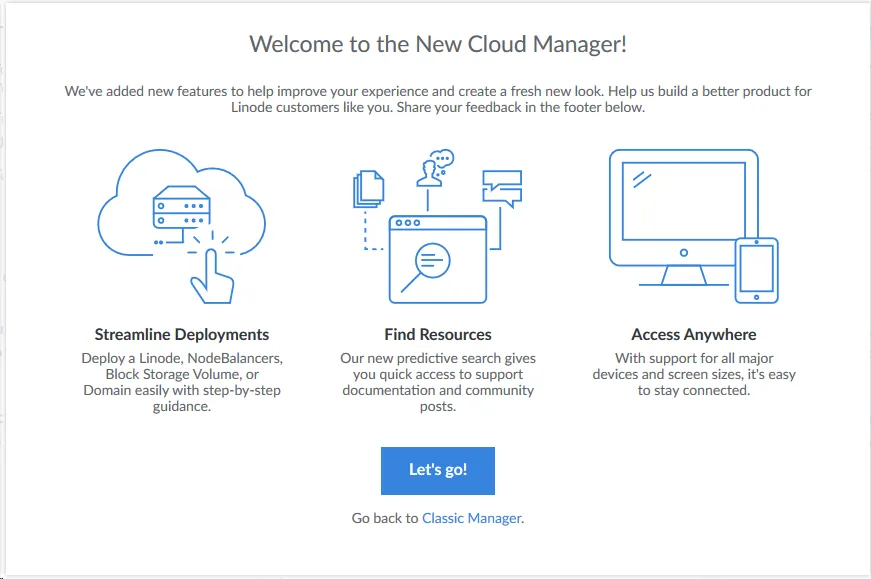Click the chat bubbles icon
This screenshot has height=579, width=871.
point(502,189)
